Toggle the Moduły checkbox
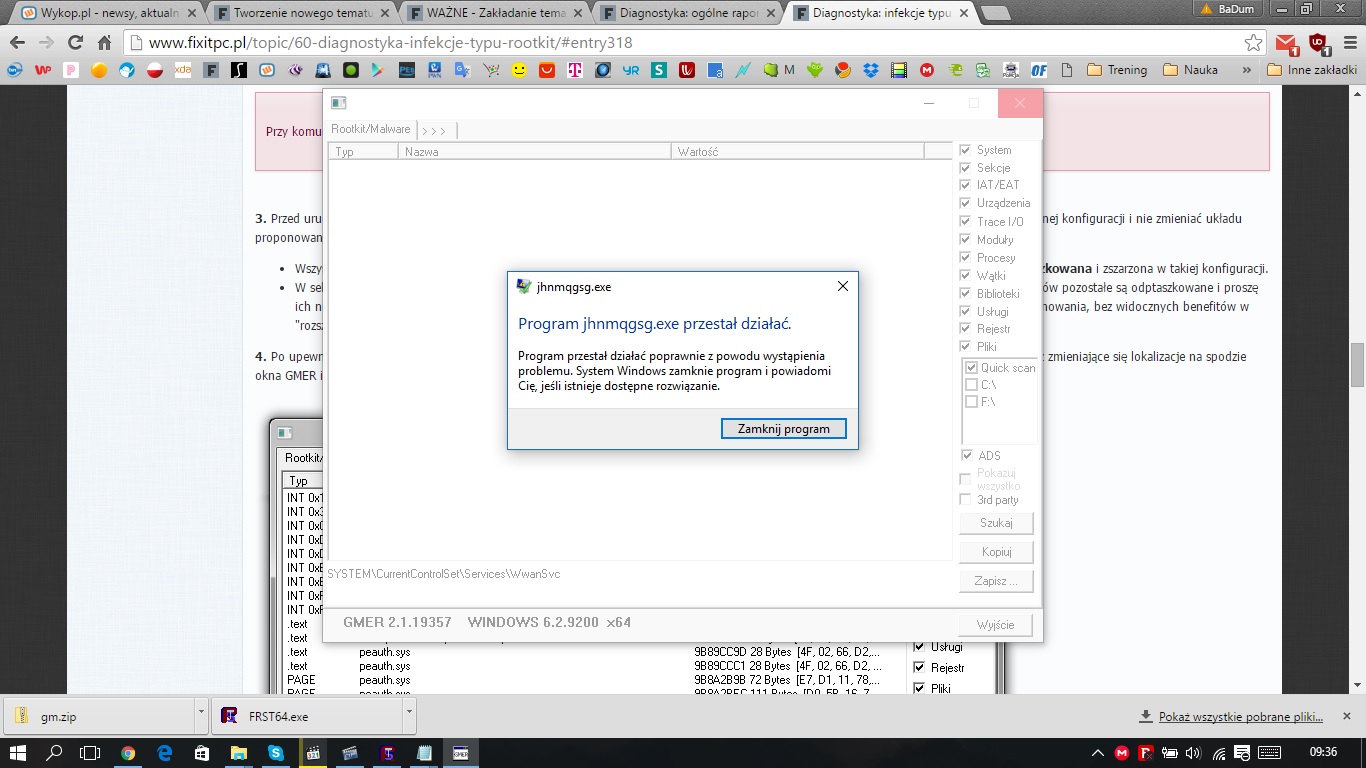 (965, 239)
